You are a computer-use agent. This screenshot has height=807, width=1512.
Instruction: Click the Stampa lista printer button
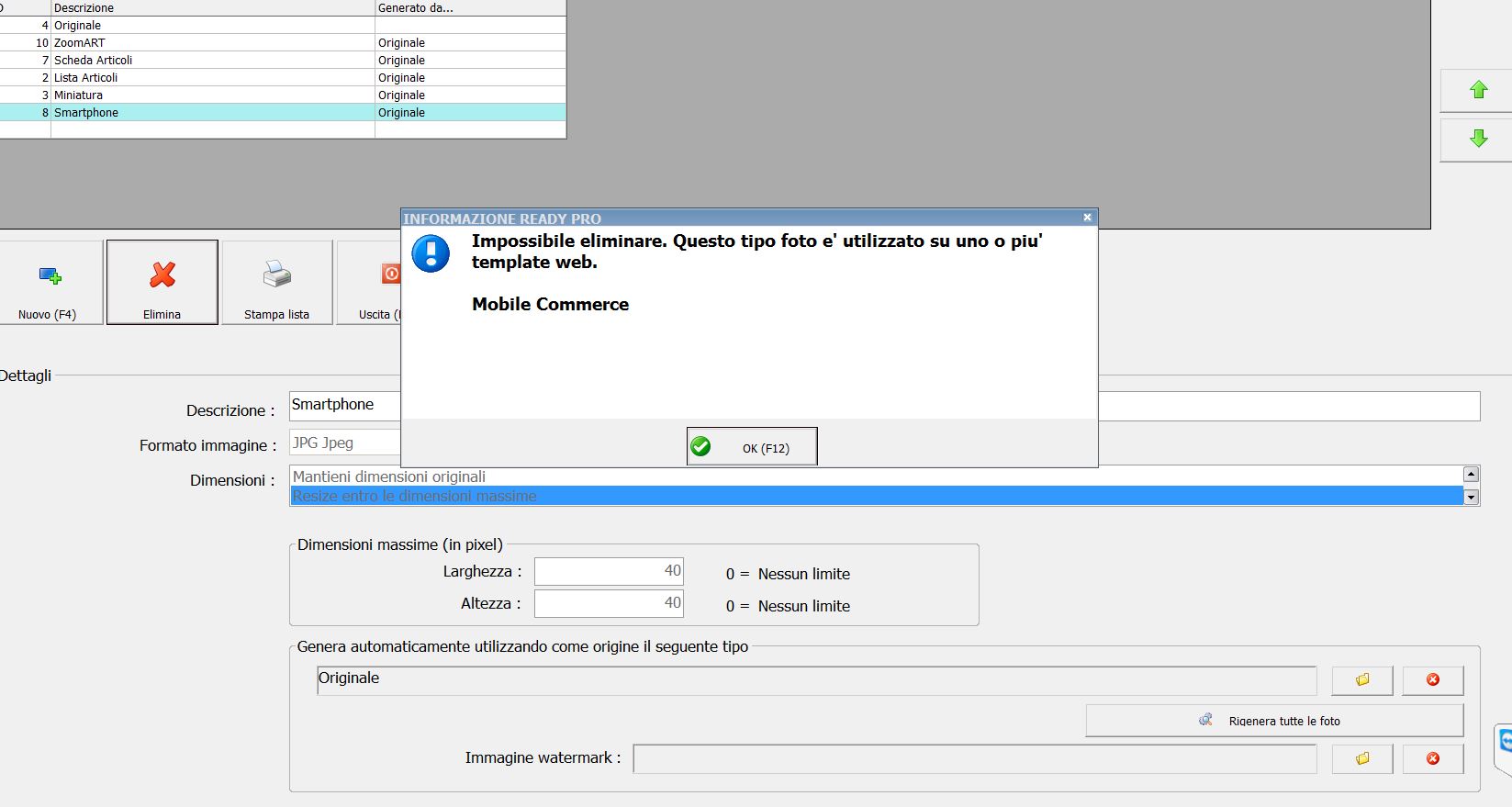[x=277, y=283]
